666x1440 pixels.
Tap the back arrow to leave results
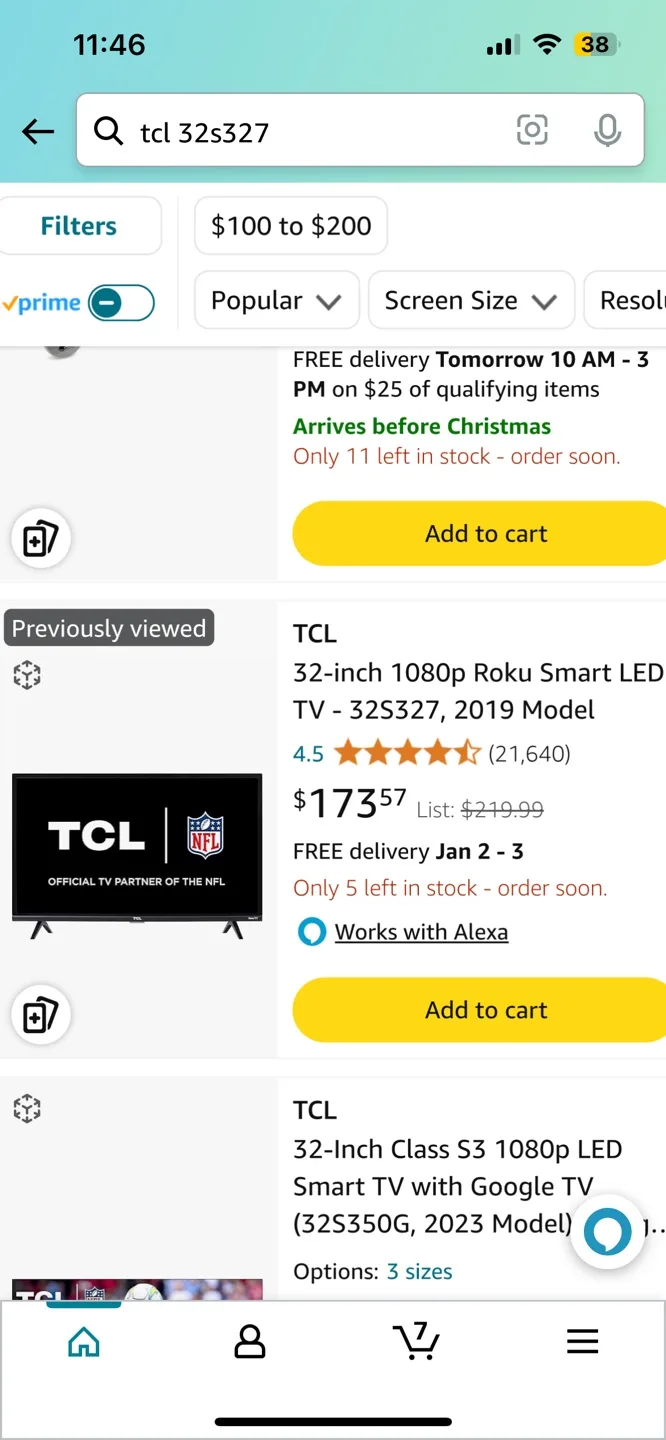click(x=37, y=131)
